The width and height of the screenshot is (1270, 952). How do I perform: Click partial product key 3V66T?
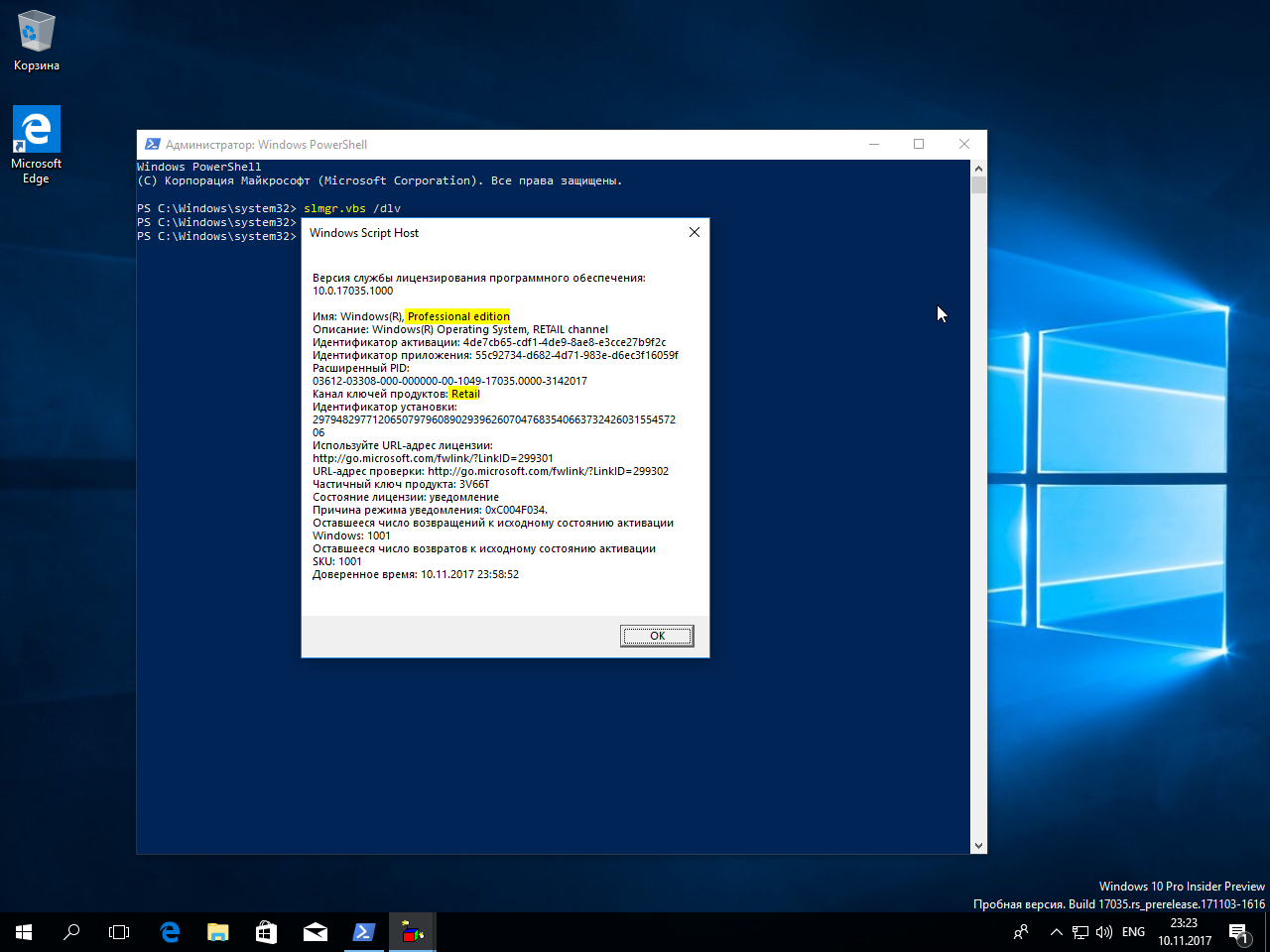(x=474, y=484)
